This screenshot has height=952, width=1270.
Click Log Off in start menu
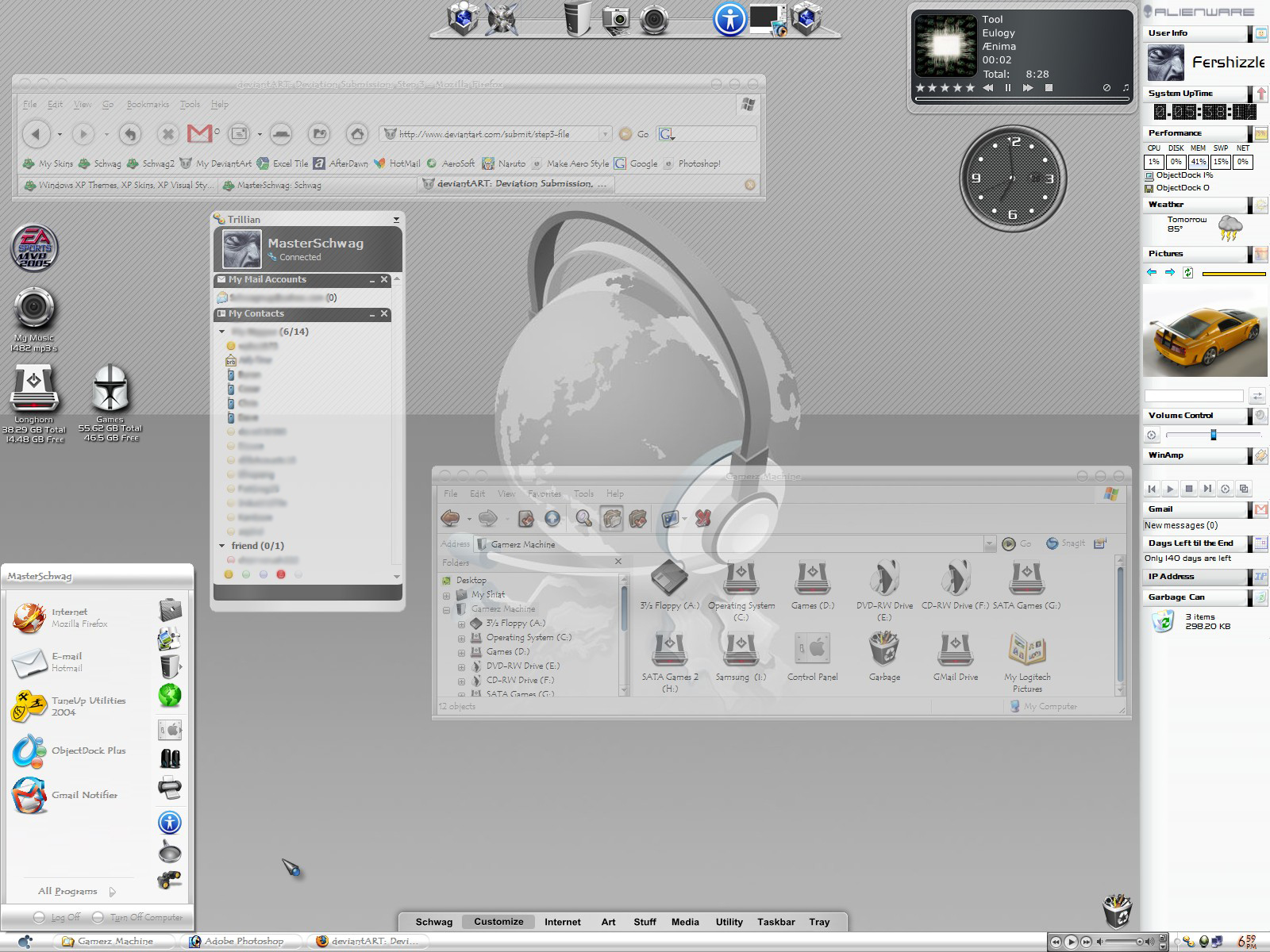58,917
